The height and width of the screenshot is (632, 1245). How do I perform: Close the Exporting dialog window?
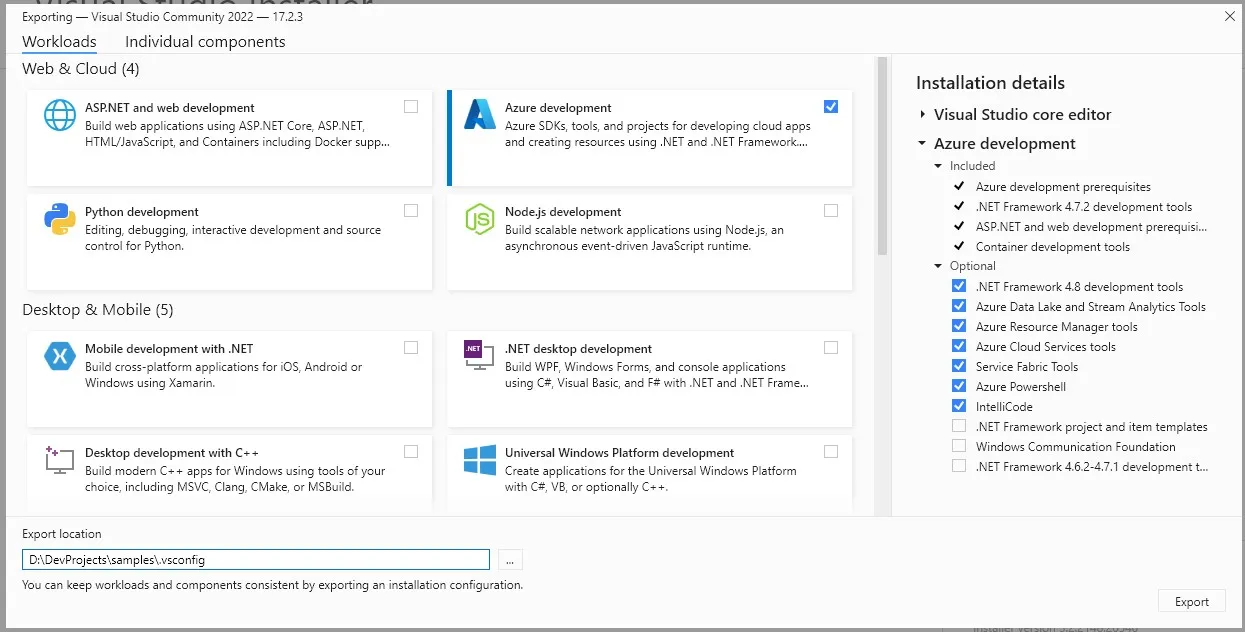(x=1229, y=15)
